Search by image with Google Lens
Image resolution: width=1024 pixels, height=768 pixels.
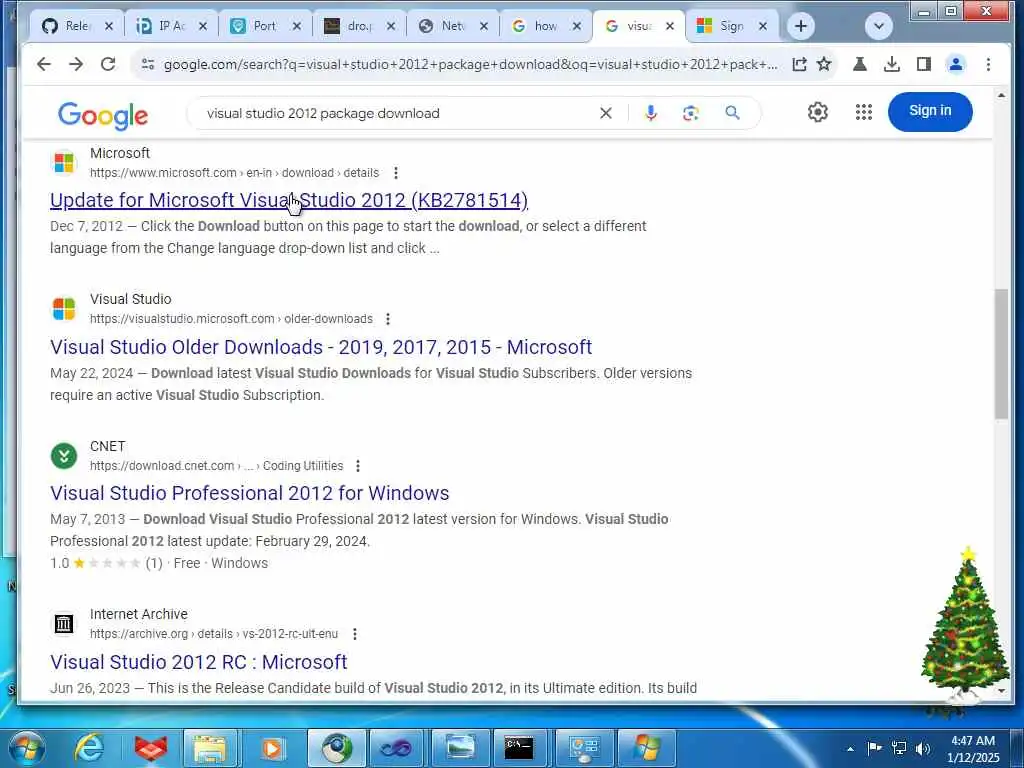[x=690, y=113]
